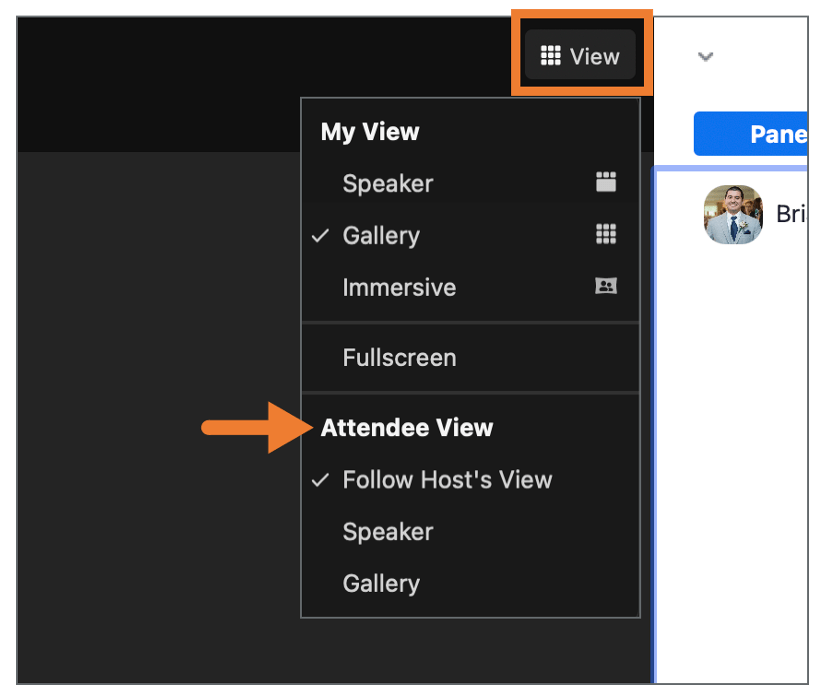Set Attendee View to Speaker
This screenshot has width=830, height=700.
[388, 532]
